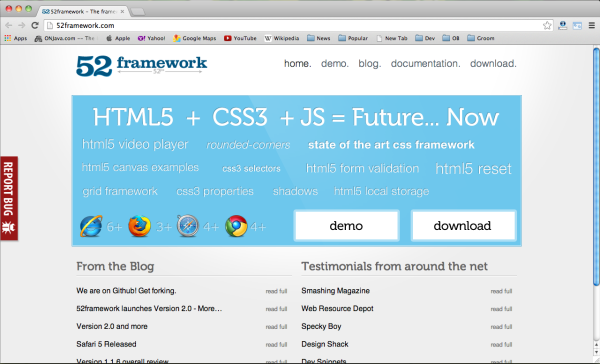Click the html5 video player text

tap(135, 145)
